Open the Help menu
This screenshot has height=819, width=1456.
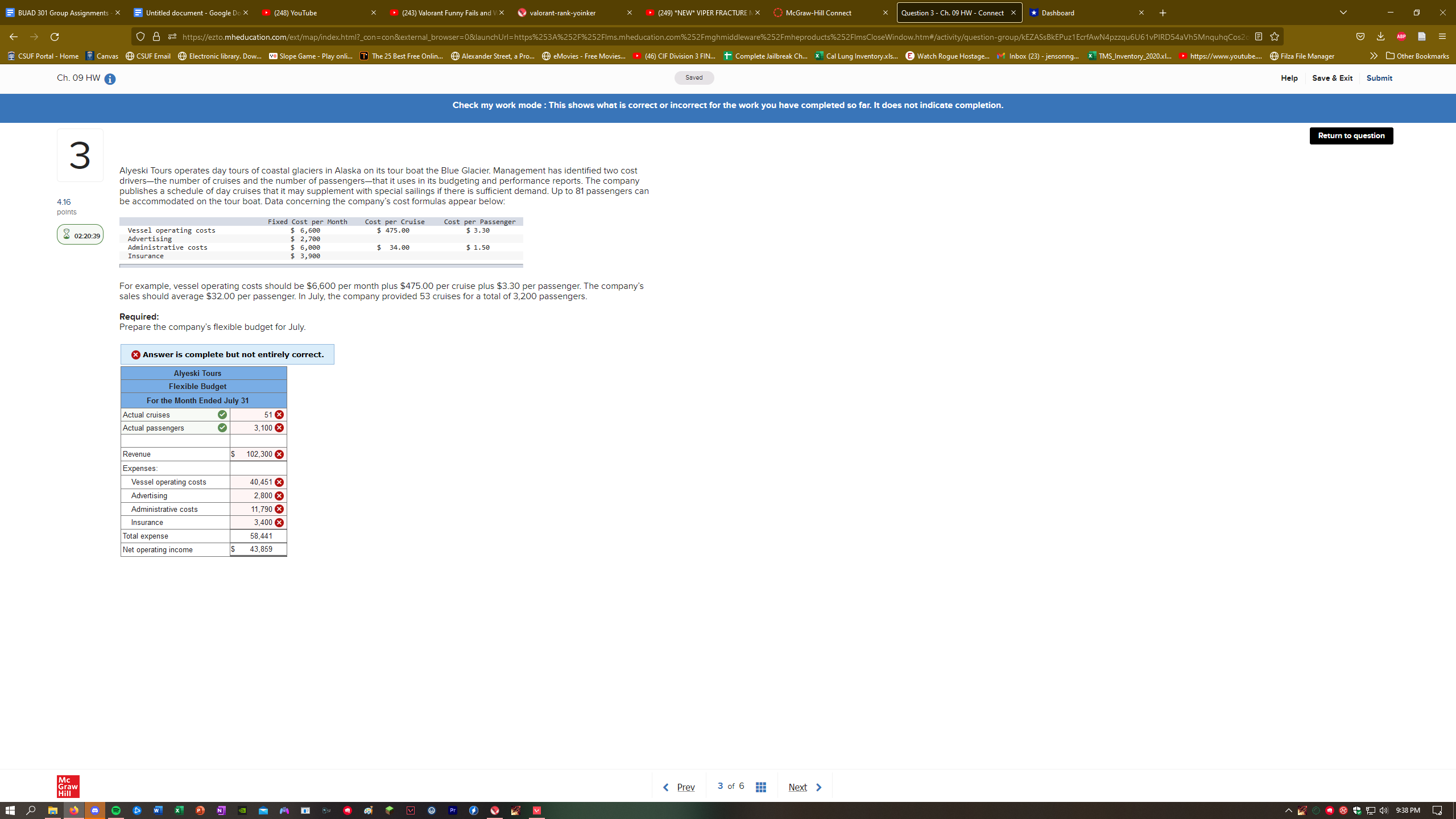[x=1289, y=78]
